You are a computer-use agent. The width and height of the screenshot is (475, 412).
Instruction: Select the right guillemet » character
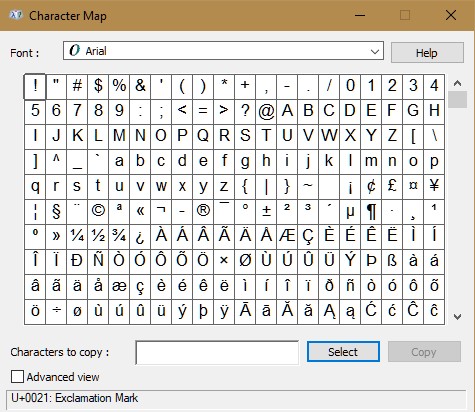(x=56, y=237)
